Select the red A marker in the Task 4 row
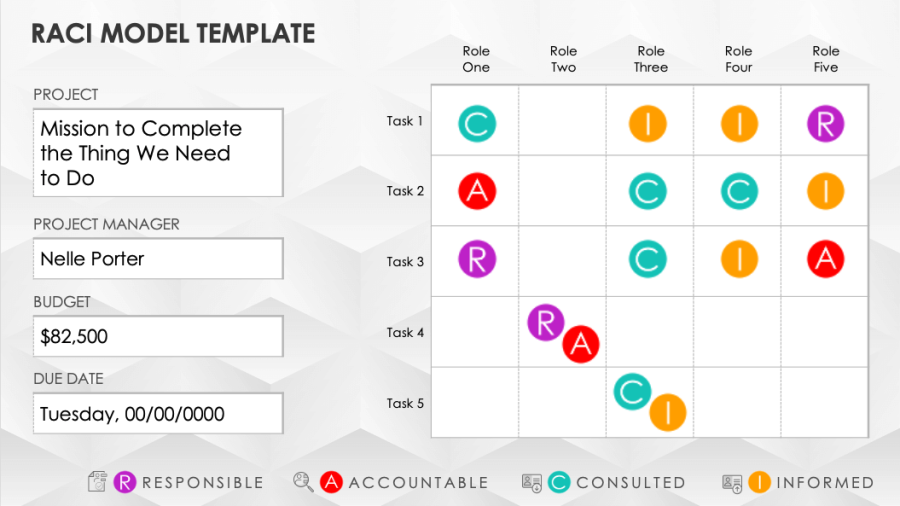 click(x=580, y=344)
